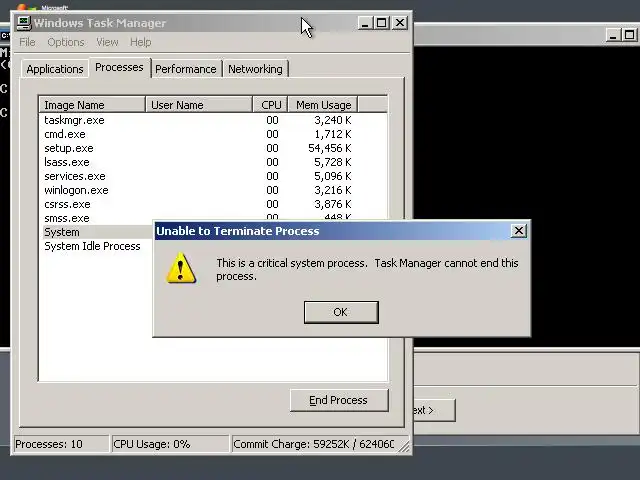The image size is (640, 480).
Task: Click the 5,096 K memory value
Action: (333, 176)
